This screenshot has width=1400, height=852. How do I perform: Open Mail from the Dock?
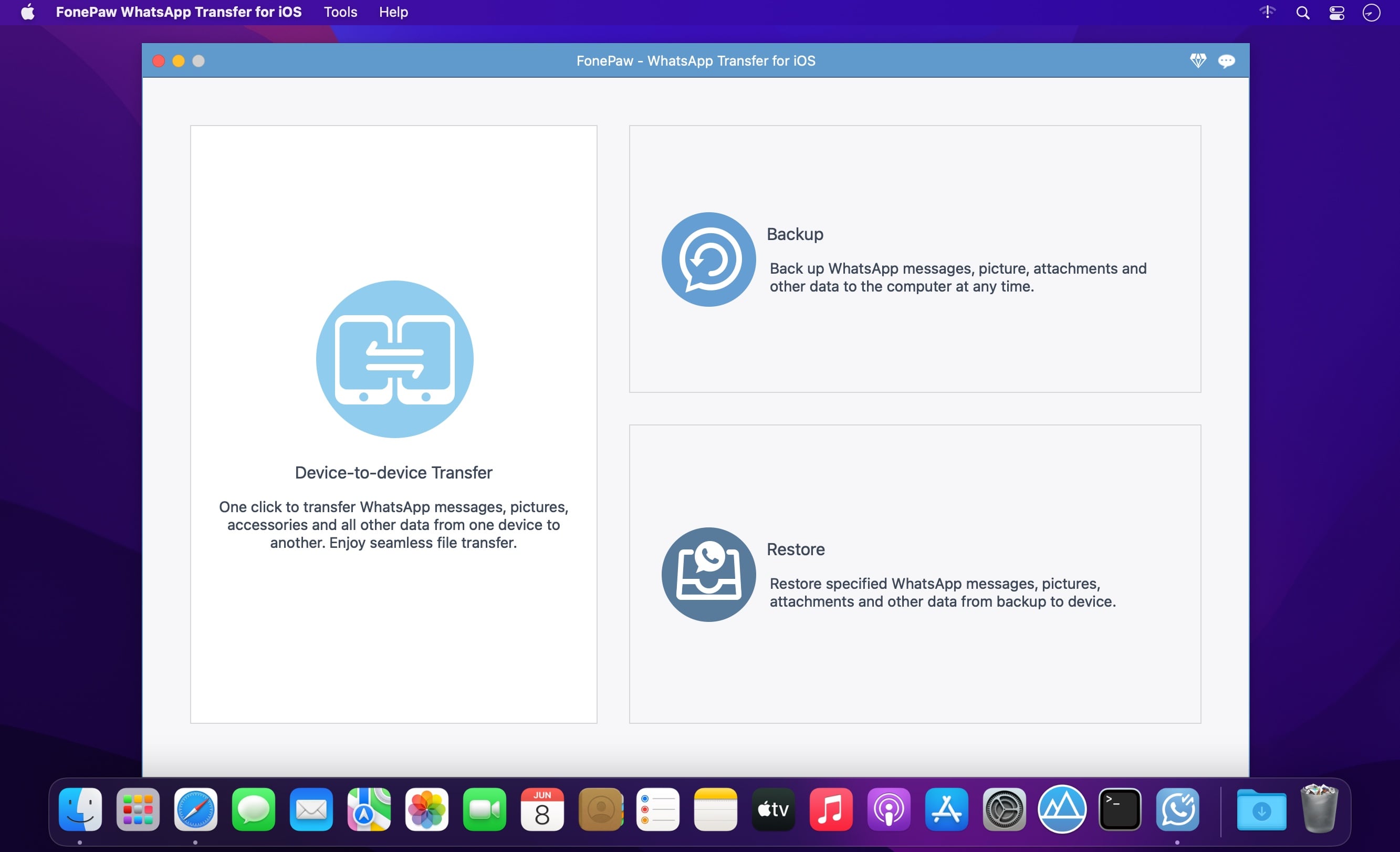[311, 809]
